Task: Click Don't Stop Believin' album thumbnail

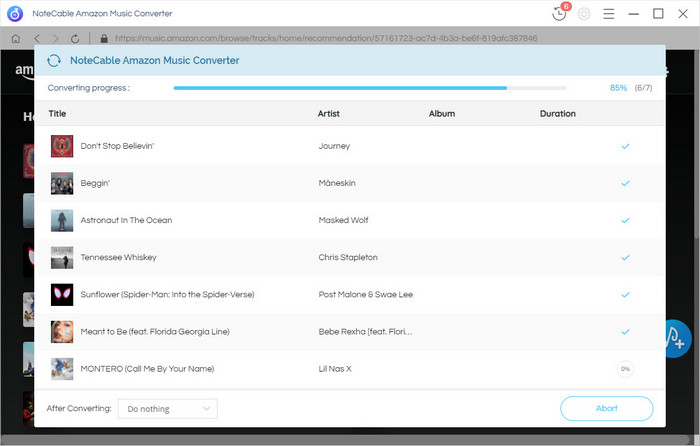Action: [x=62, y=146]
